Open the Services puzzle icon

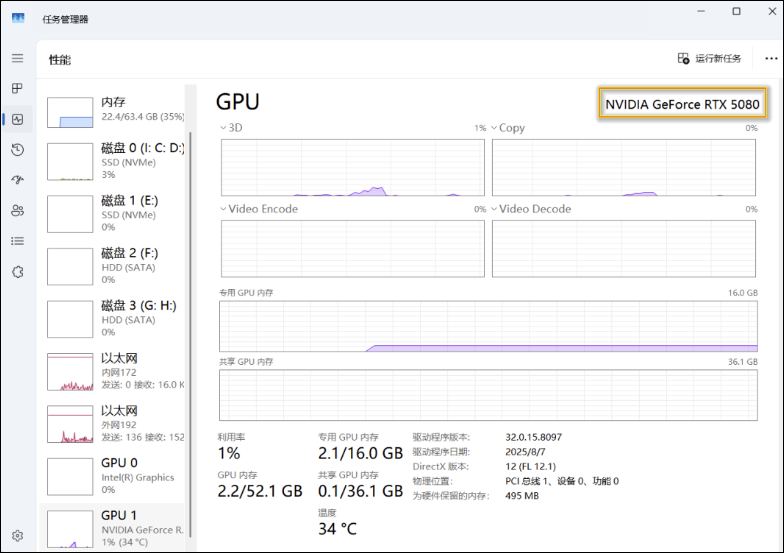(x=17, y=271)
